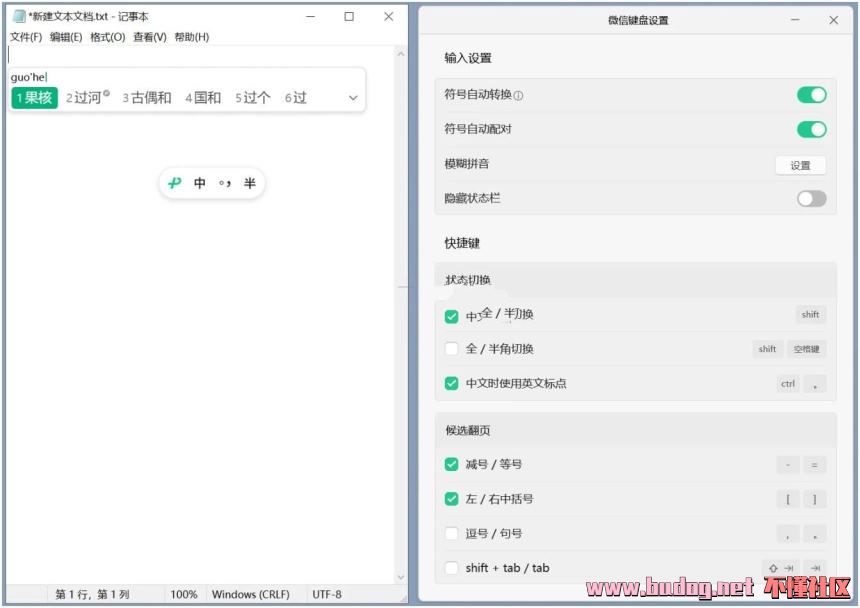This screenshot has width=860, height=608.
Task: Click the Notepad app icon in title bar
Action: pos(18,17)
